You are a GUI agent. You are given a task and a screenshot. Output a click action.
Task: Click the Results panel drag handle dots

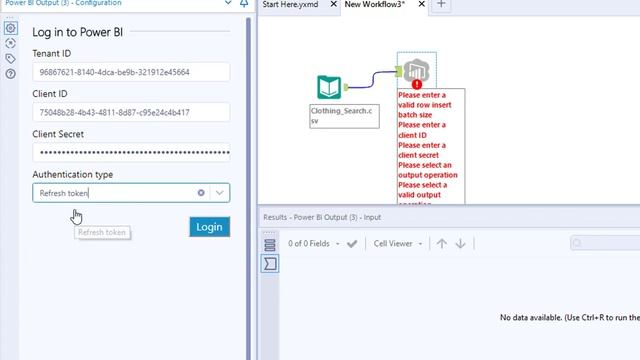click(x=269, y=233)
